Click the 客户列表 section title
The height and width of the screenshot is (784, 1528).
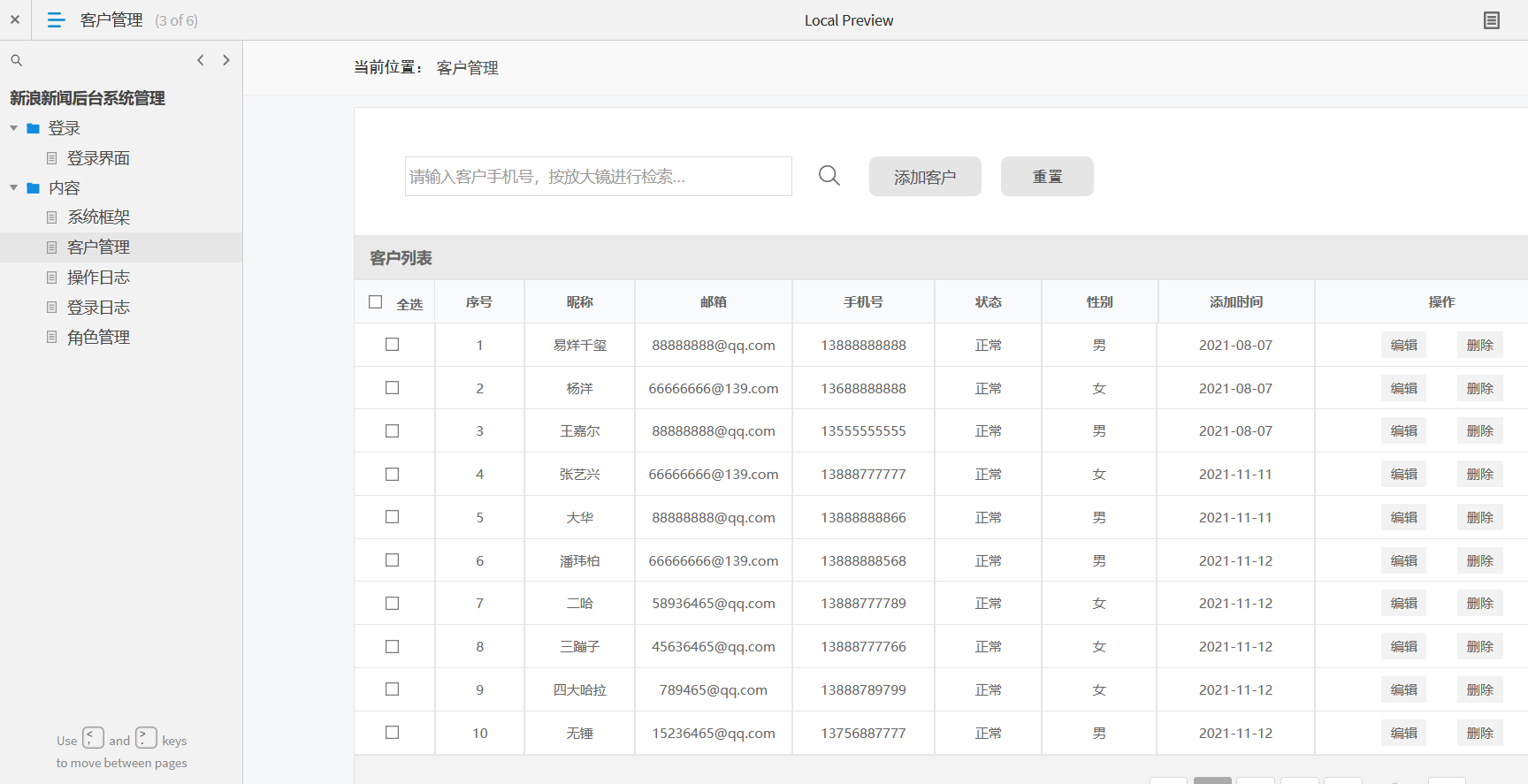[x=401, y=258]
